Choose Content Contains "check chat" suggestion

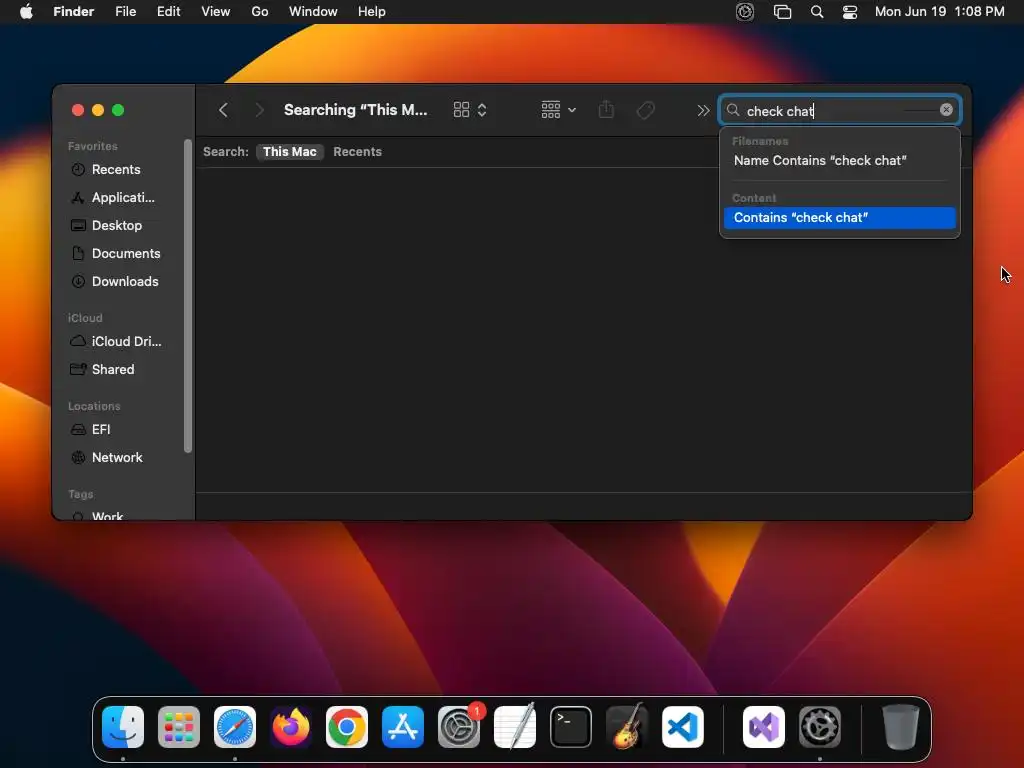840,217
